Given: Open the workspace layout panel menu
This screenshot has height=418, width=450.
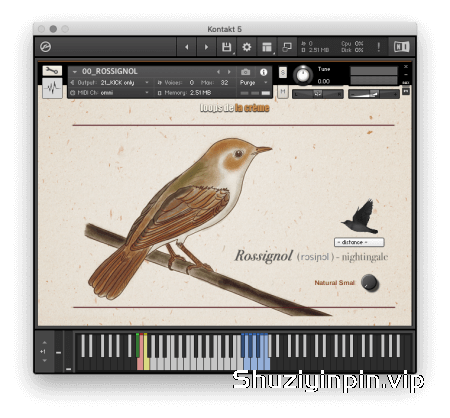Looking at the screenshot, I should [x=267, y=47].
